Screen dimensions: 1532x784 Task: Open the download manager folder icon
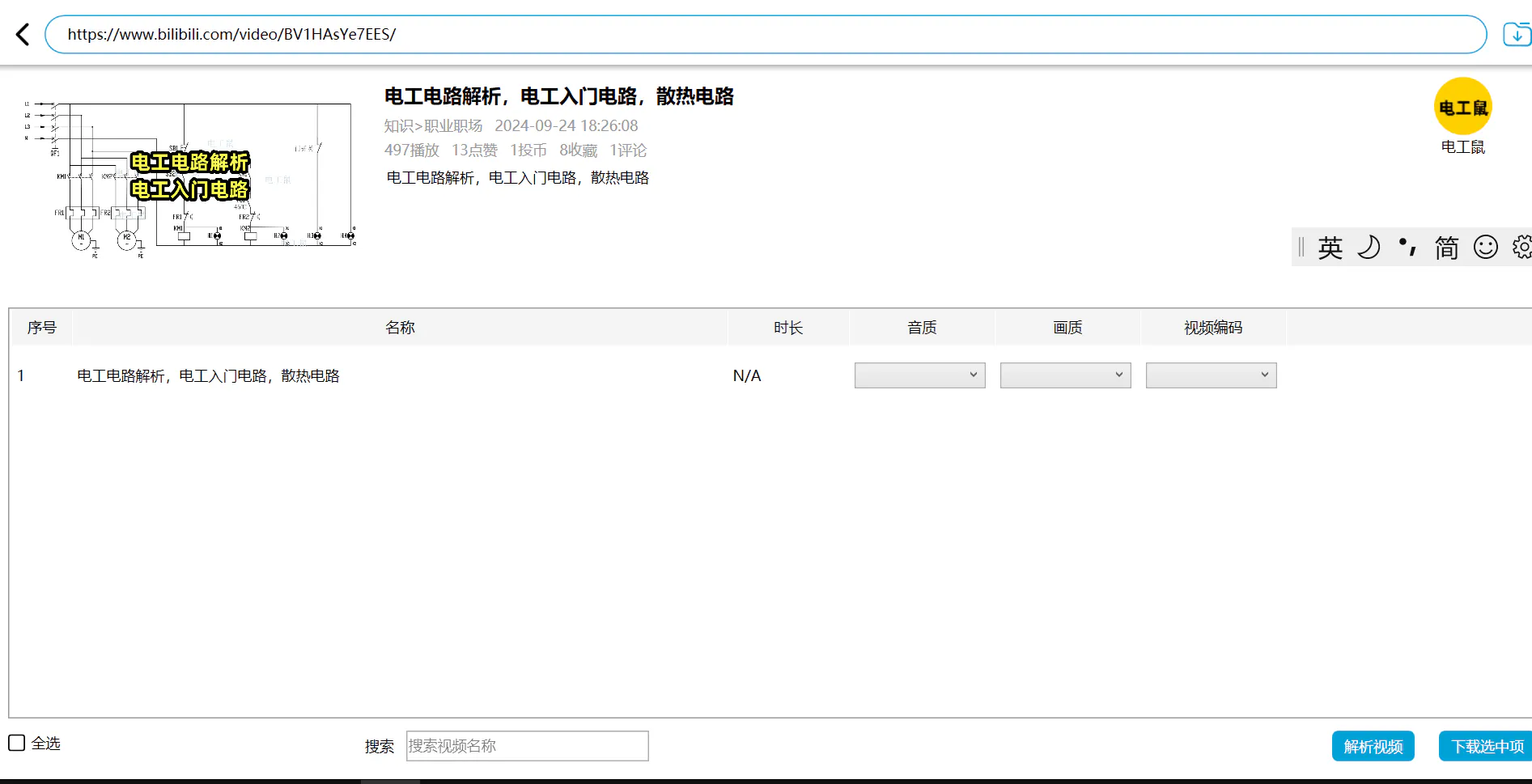pos(1516,35)
